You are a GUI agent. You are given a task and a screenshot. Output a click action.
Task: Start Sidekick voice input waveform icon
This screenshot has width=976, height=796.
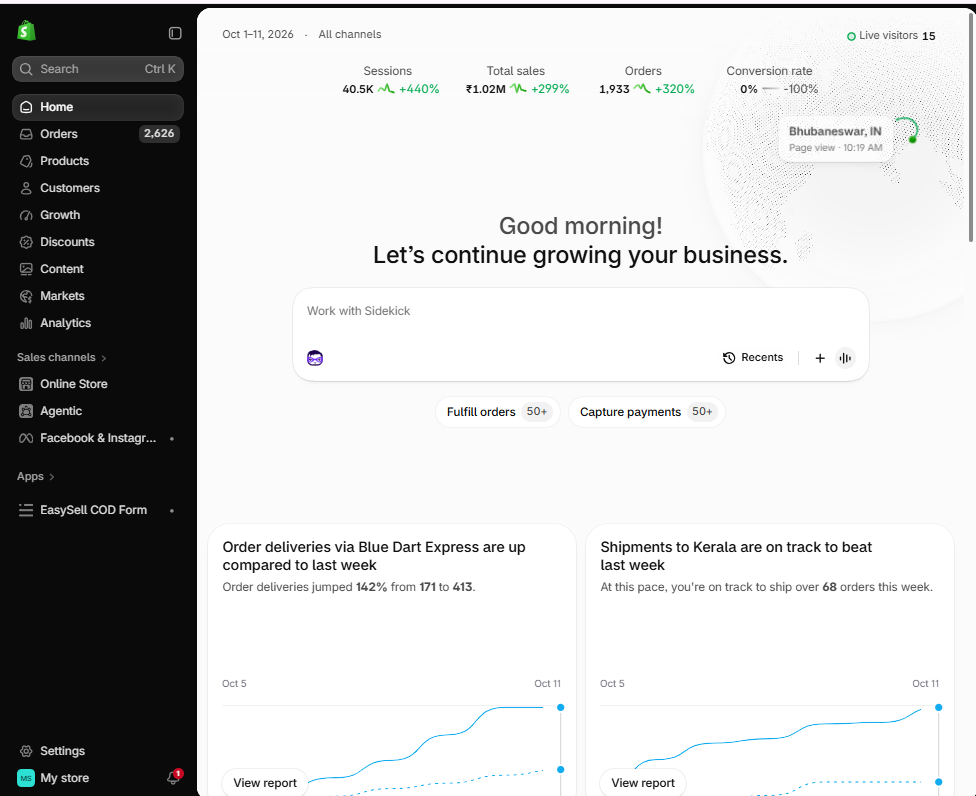(845, 358)
